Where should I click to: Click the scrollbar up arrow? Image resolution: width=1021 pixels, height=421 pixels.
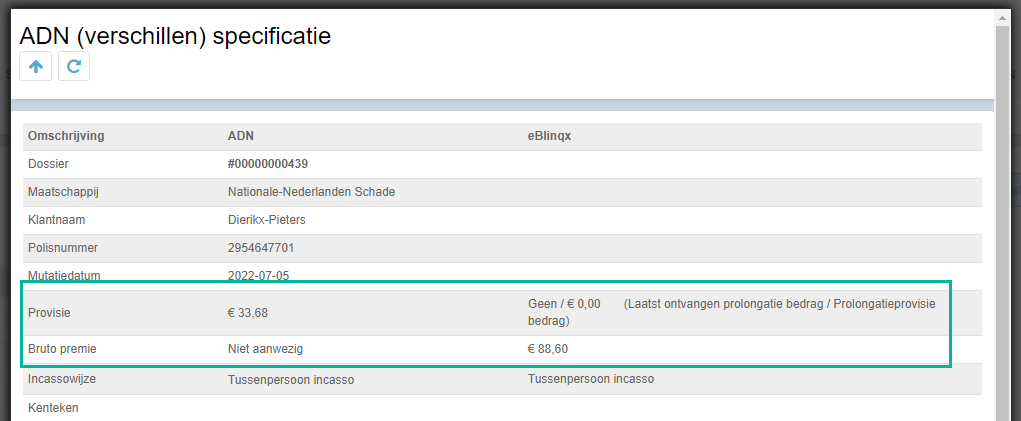pyautogui.click(x=1001, y=20)
